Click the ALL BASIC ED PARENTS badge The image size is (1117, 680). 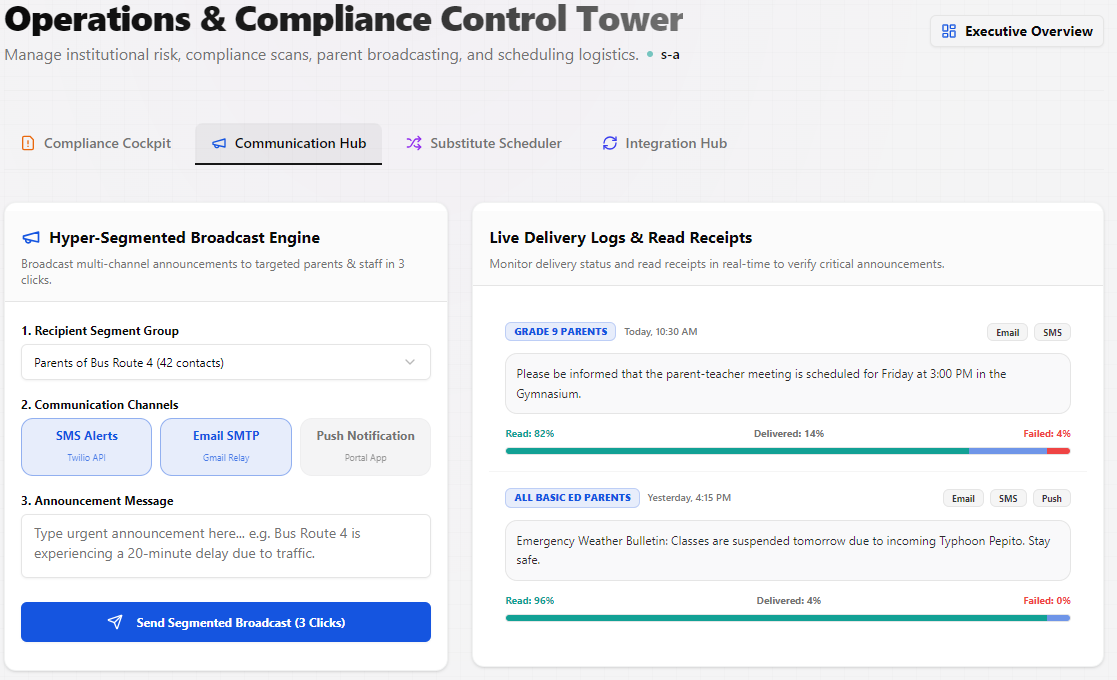pos(573,498)
